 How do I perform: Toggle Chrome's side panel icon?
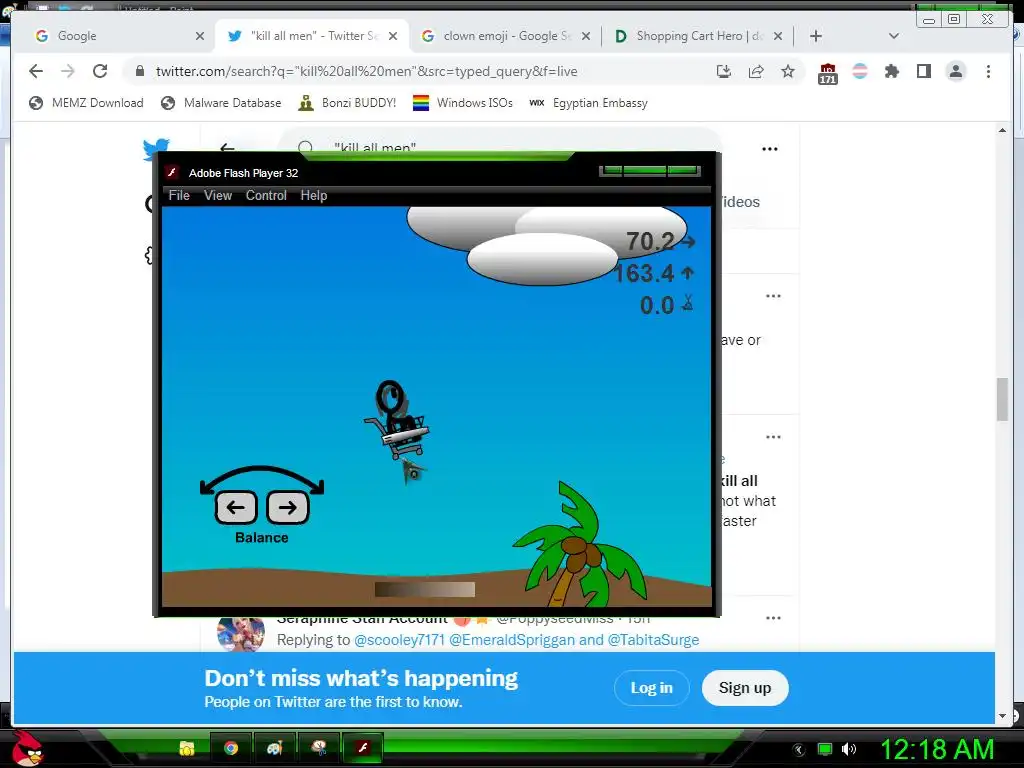[923, 71]
